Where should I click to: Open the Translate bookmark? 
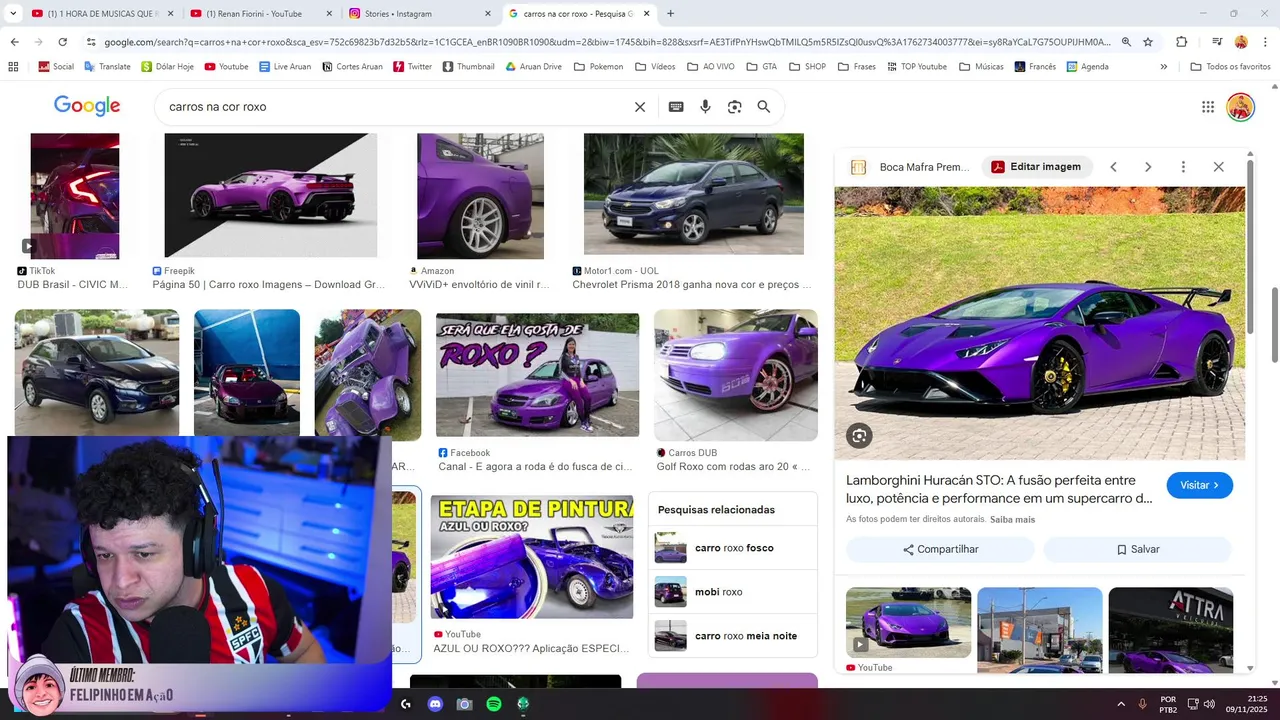pos(107,67)
